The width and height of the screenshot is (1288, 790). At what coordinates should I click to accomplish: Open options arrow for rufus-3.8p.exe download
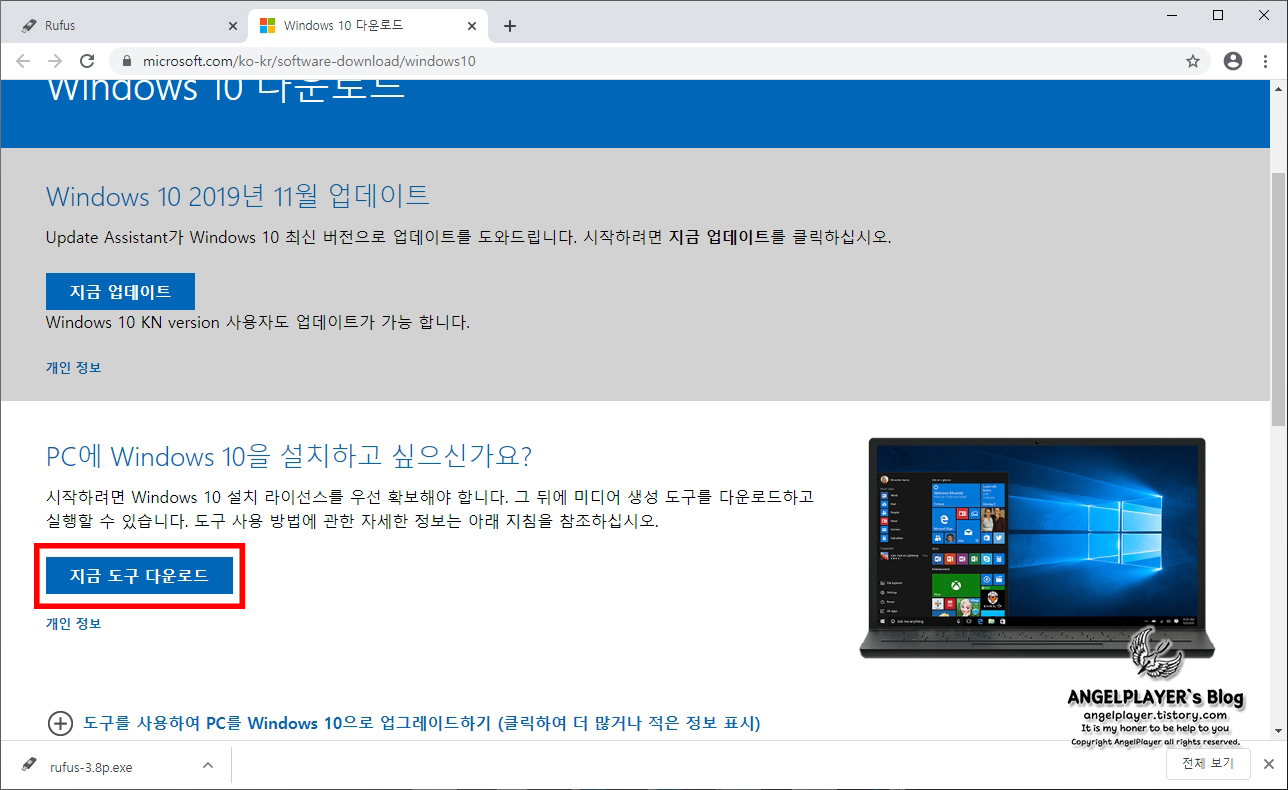pyautogui.click(x=208, y=766)
